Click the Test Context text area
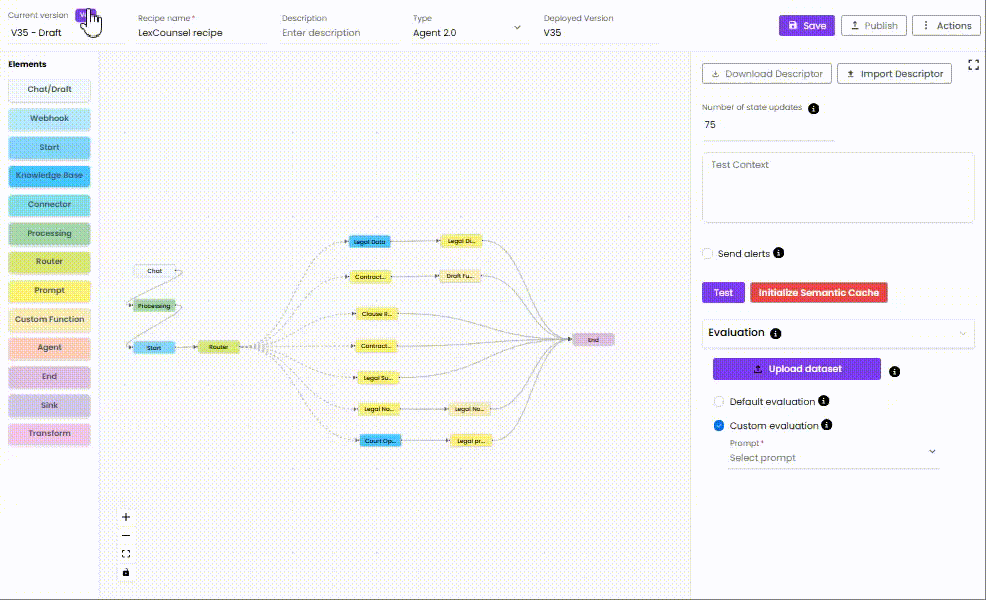 838,188
